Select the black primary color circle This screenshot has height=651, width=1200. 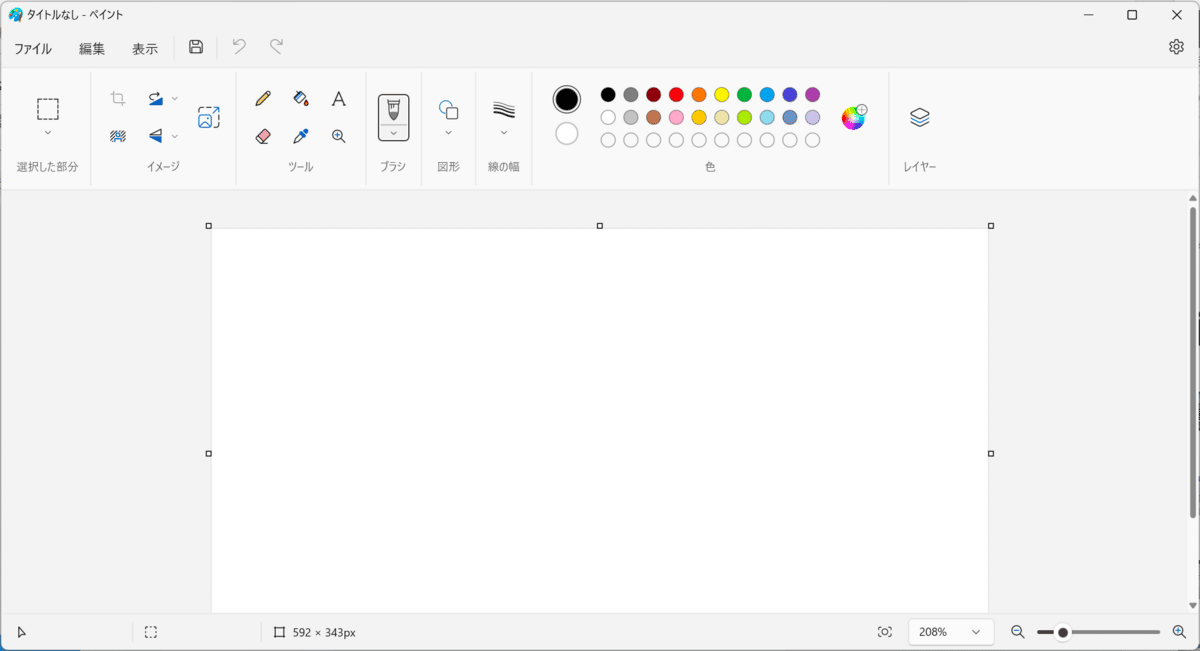567,99
